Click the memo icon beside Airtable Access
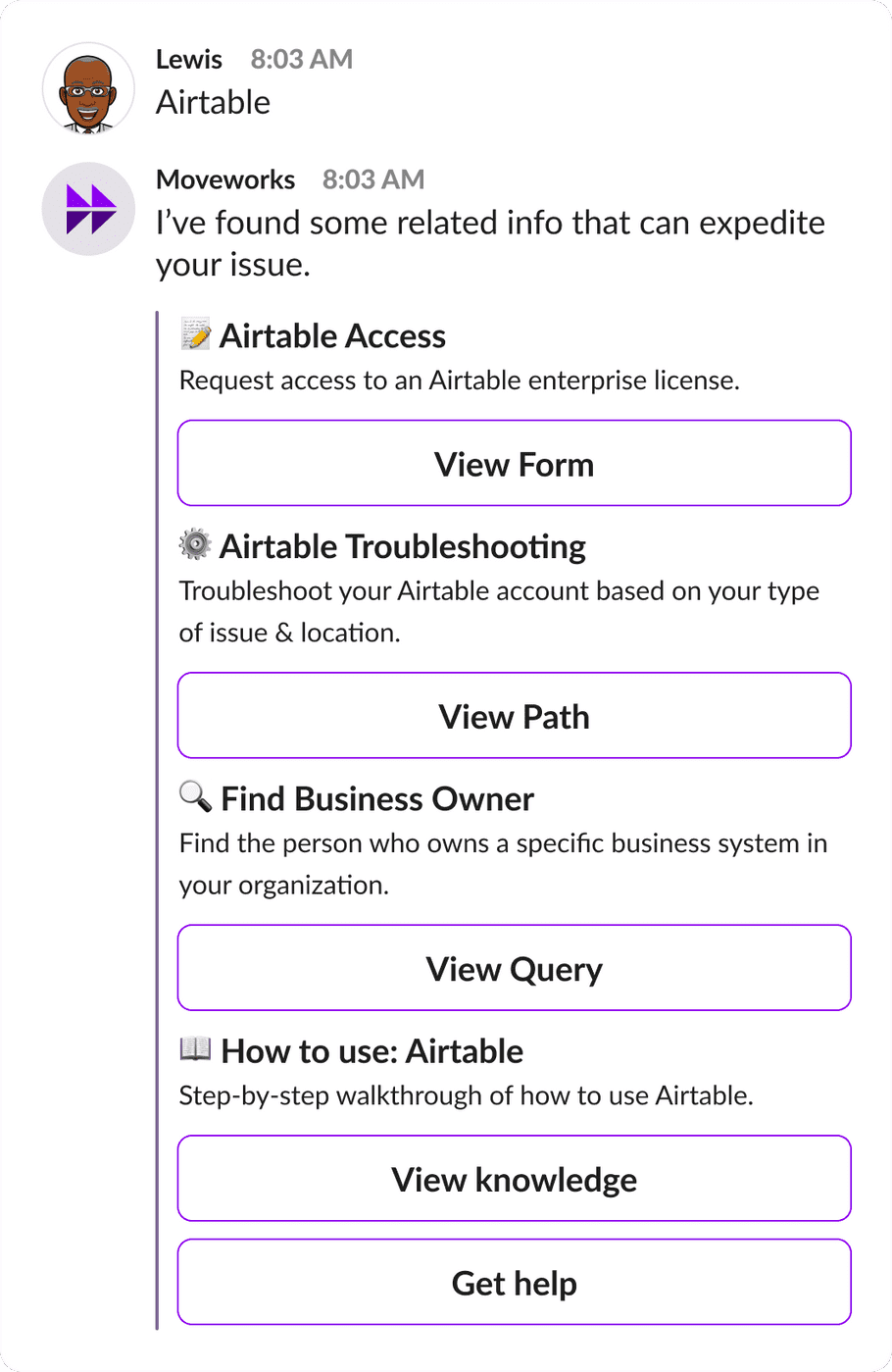The width and height of the screenshot is (892, 1372). [x=195, y=334]
